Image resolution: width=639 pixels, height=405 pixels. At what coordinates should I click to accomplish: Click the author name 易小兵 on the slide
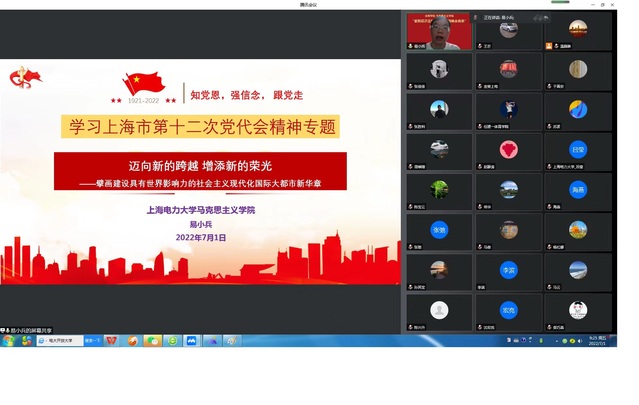(x=201, y=225)
